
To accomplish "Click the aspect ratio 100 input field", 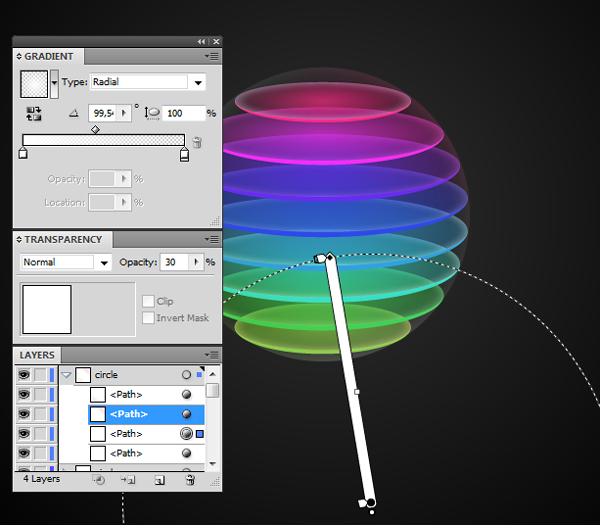I will (x=183, y=113).
